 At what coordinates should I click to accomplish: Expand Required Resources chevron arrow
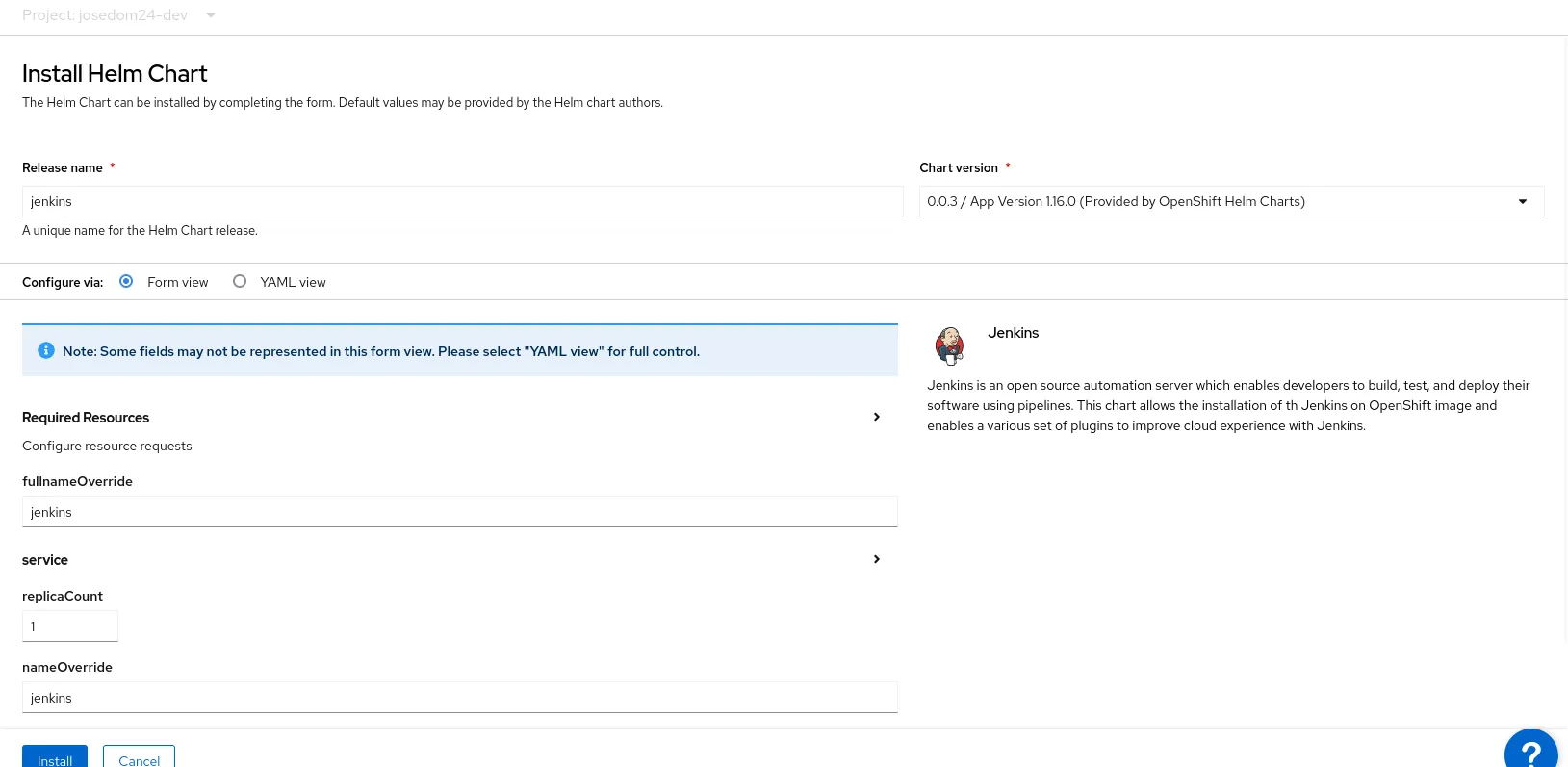coord(876,417)
